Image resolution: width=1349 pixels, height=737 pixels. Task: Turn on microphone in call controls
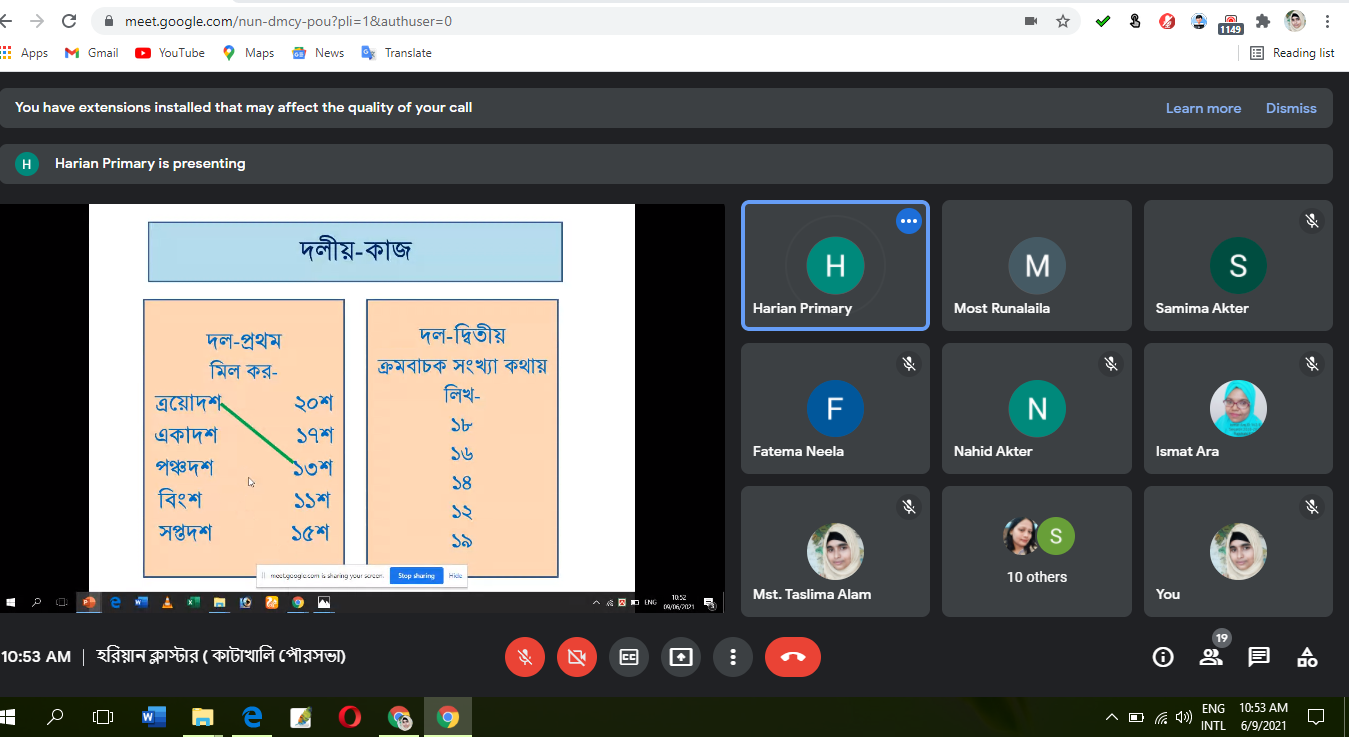525,657
